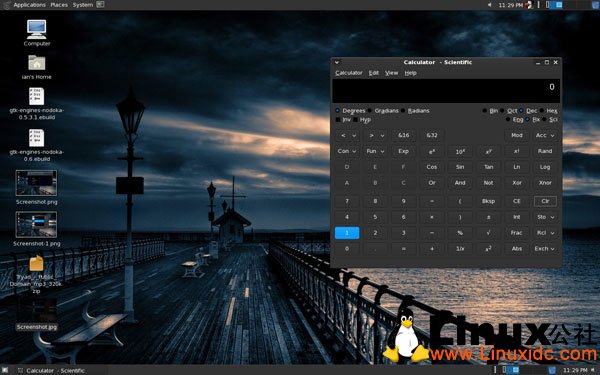Click the 1/x reciprocal button
The height and width of the screenshot is (375, 600).
[x=460, y=249]
